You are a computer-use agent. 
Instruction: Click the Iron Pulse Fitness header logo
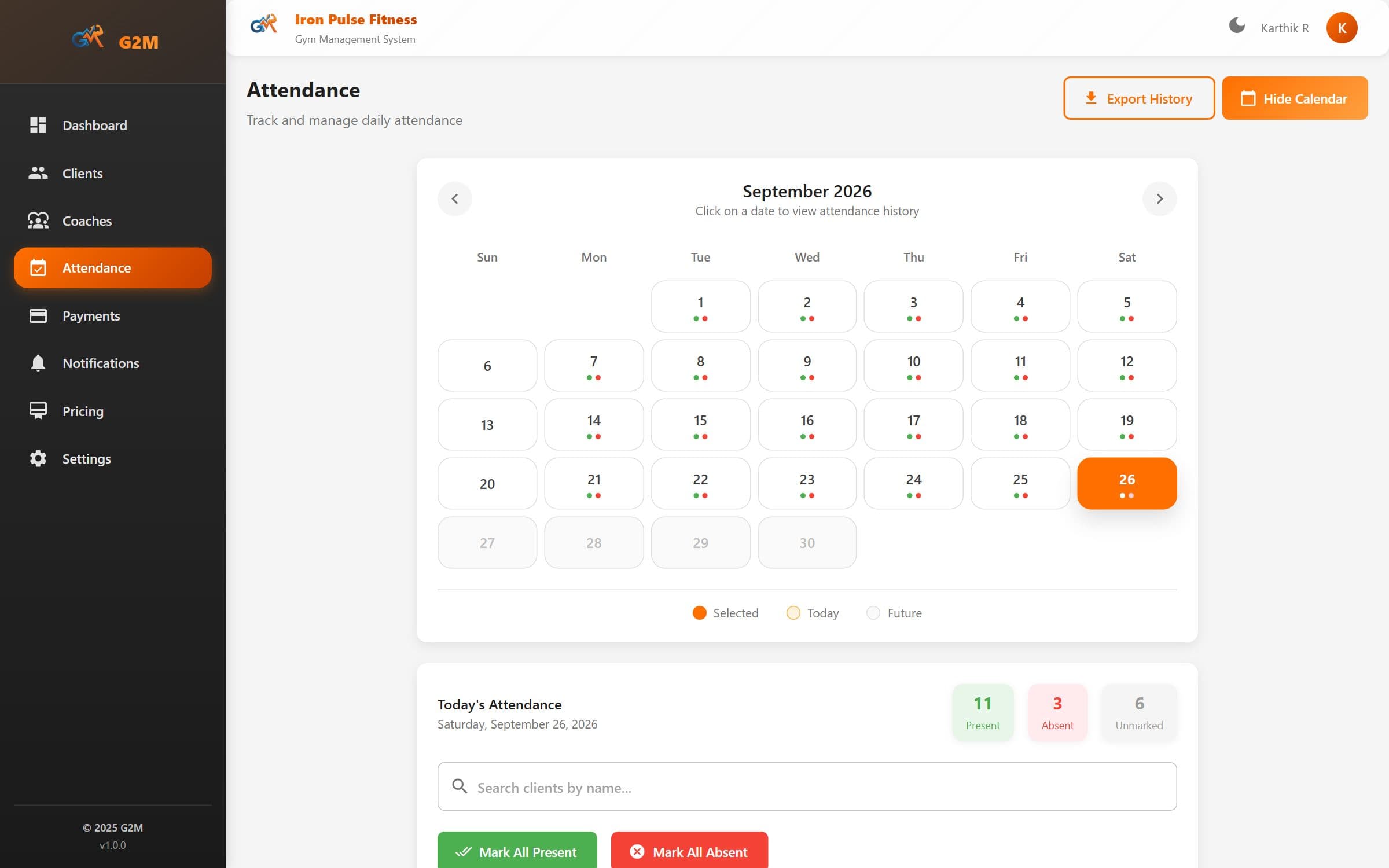click(x=264, y=24)
